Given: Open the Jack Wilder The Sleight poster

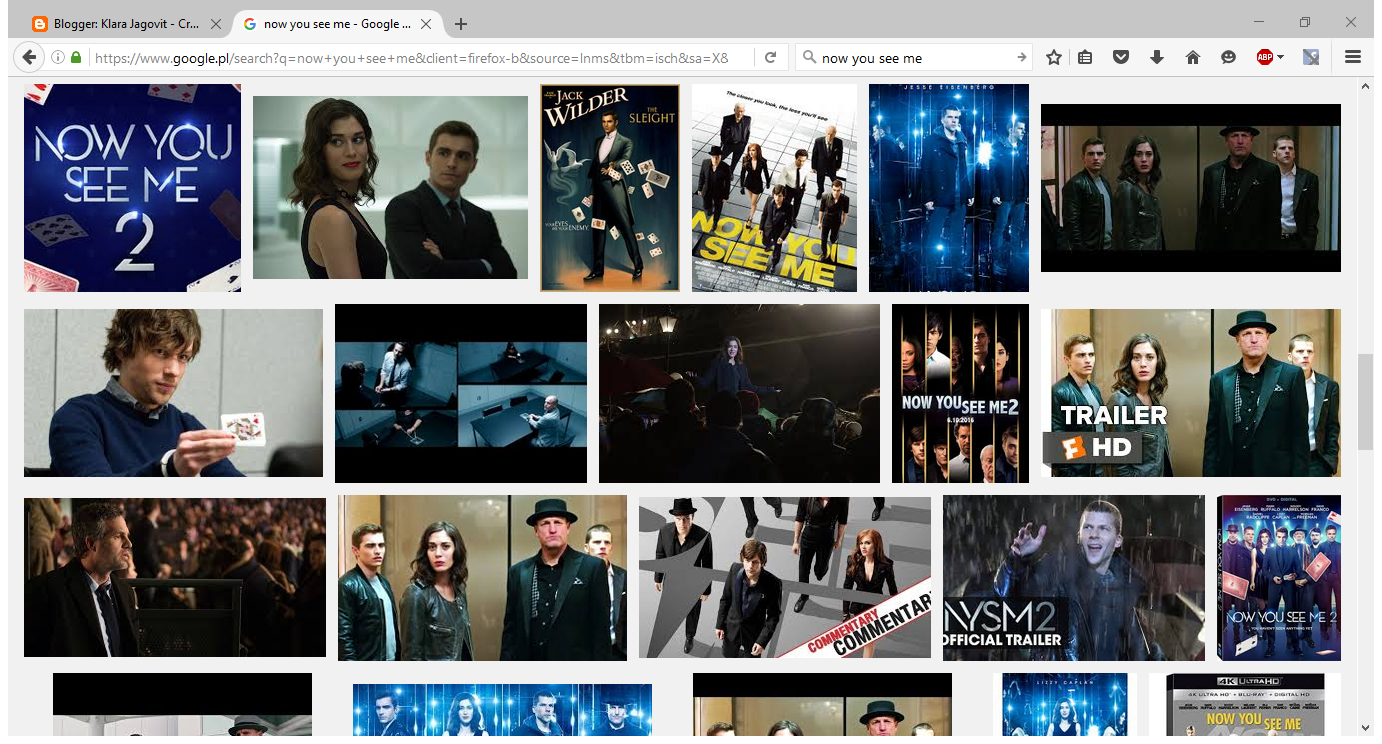Looking at the screenshot, I should [x=610, y=188].
